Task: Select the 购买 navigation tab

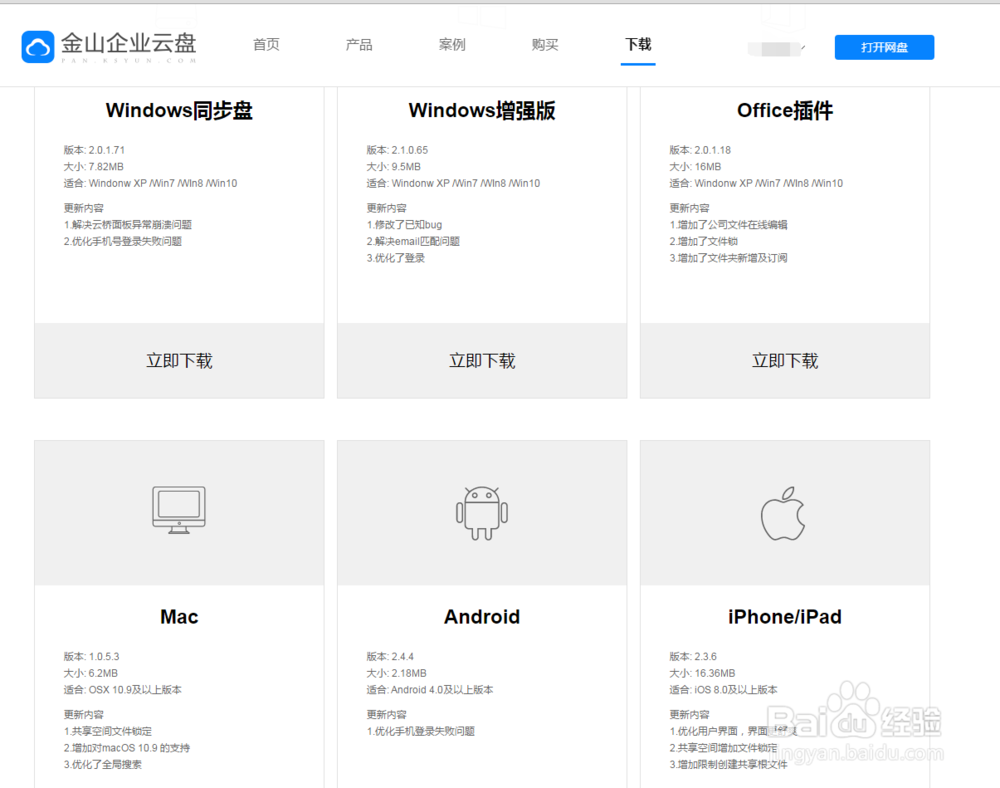Action: (545, 45)
